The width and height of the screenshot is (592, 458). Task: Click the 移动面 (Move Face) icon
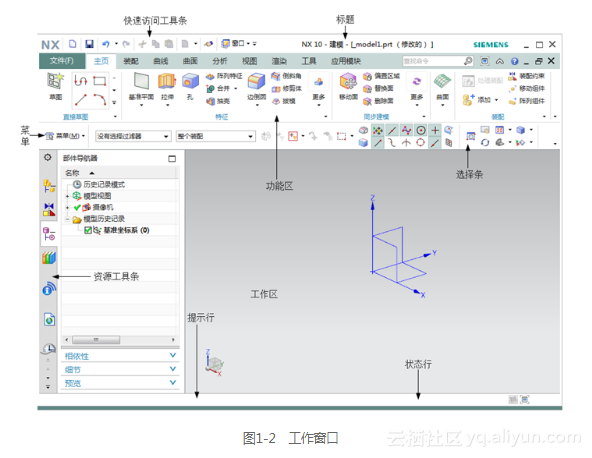tap(348, 82)
